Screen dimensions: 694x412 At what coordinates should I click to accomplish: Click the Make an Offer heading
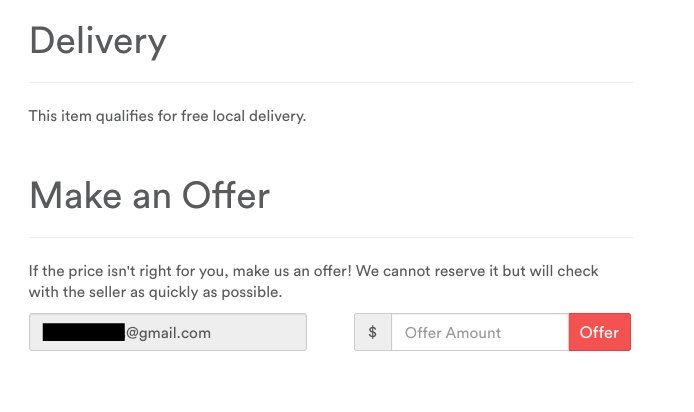pyautogui.click(x=149, y=196)
